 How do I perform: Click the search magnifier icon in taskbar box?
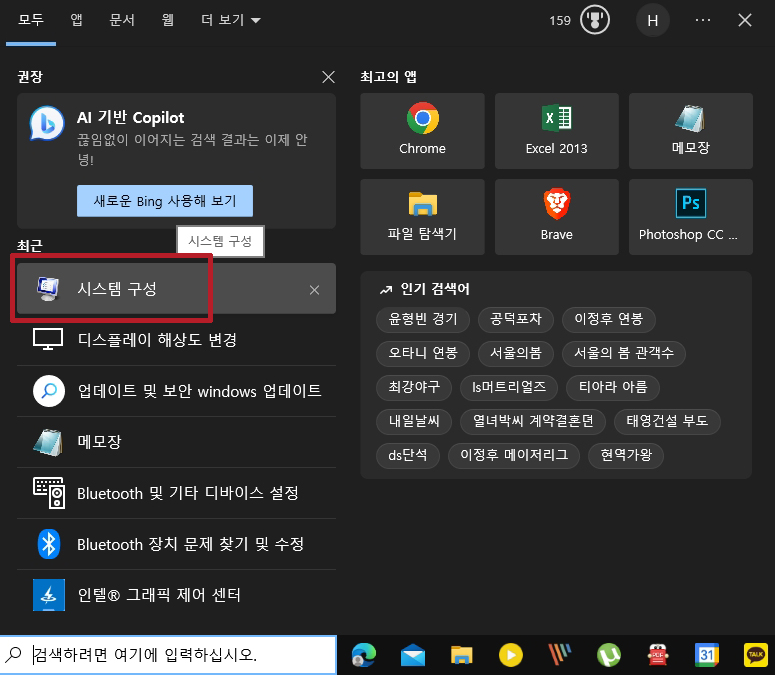pos(14,654)
